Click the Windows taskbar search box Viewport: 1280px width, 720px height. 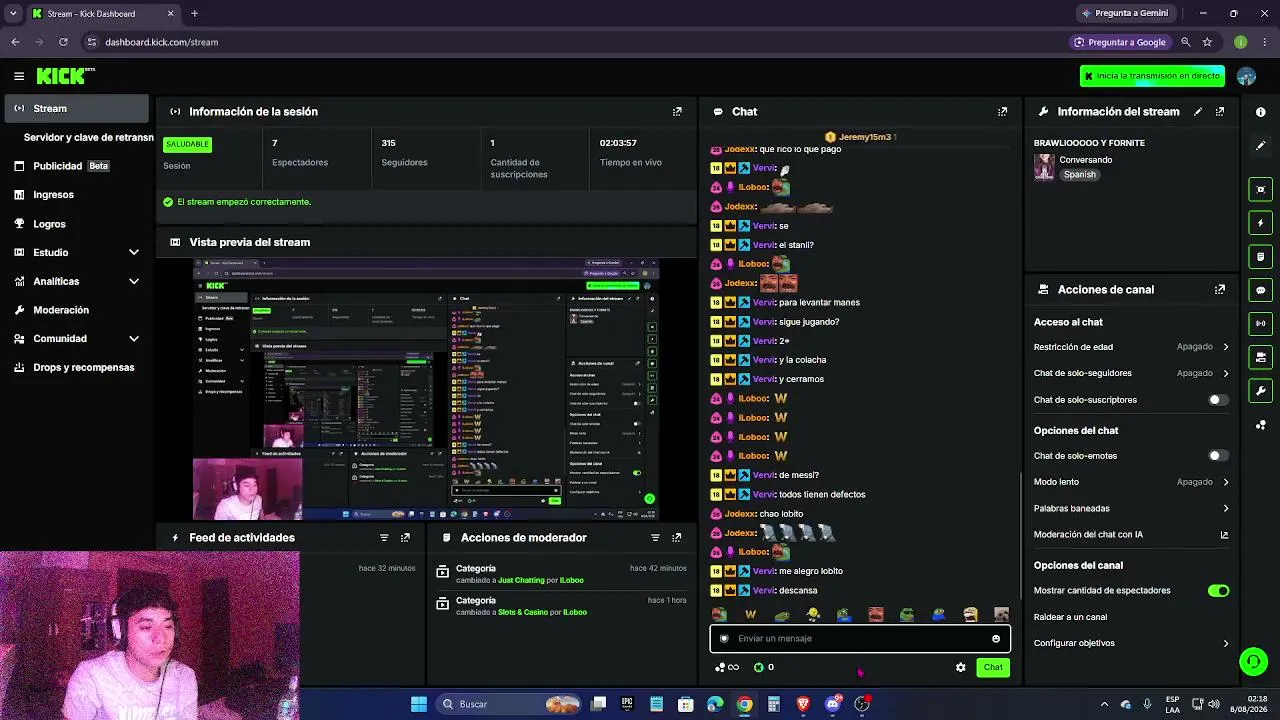coord(510,704)
